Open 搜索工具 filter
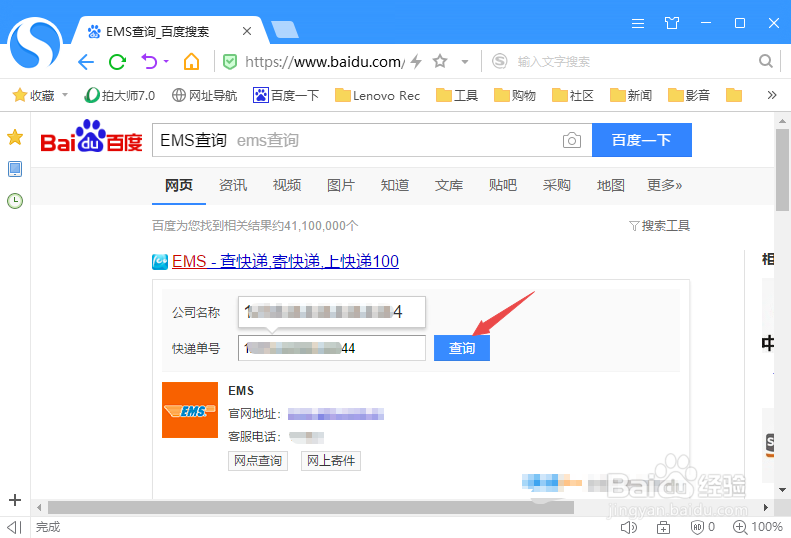This screenshot has height=538, width=791. pos(659,226)
